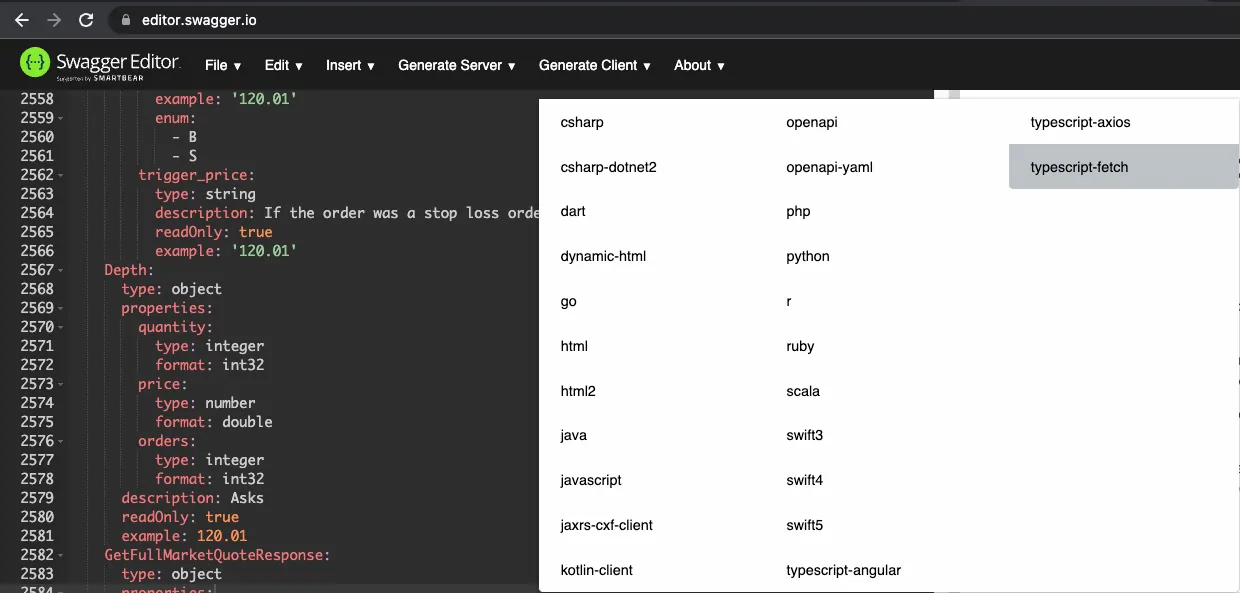1240x593 pixels.
Task: Open the Edit menu
Action: [x=283, y=65]
